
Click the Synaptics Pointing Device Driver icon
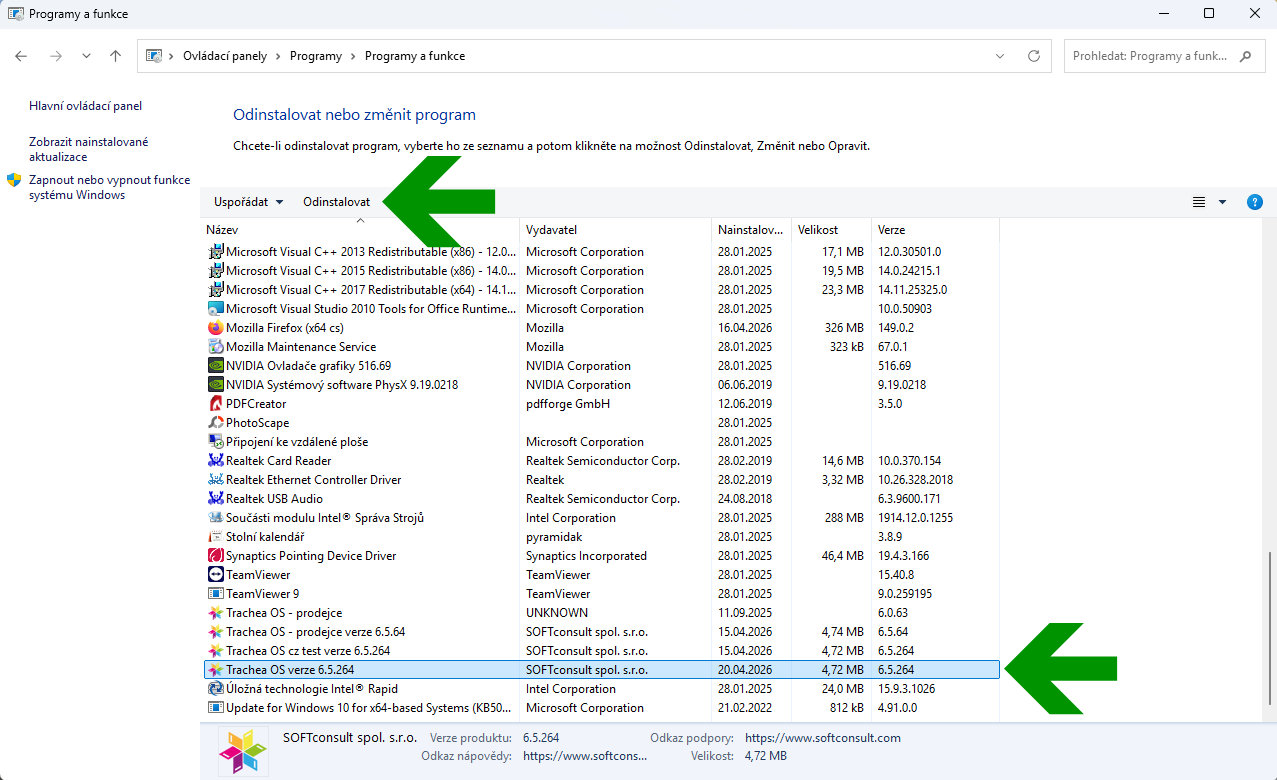click(x=215, y=556)
